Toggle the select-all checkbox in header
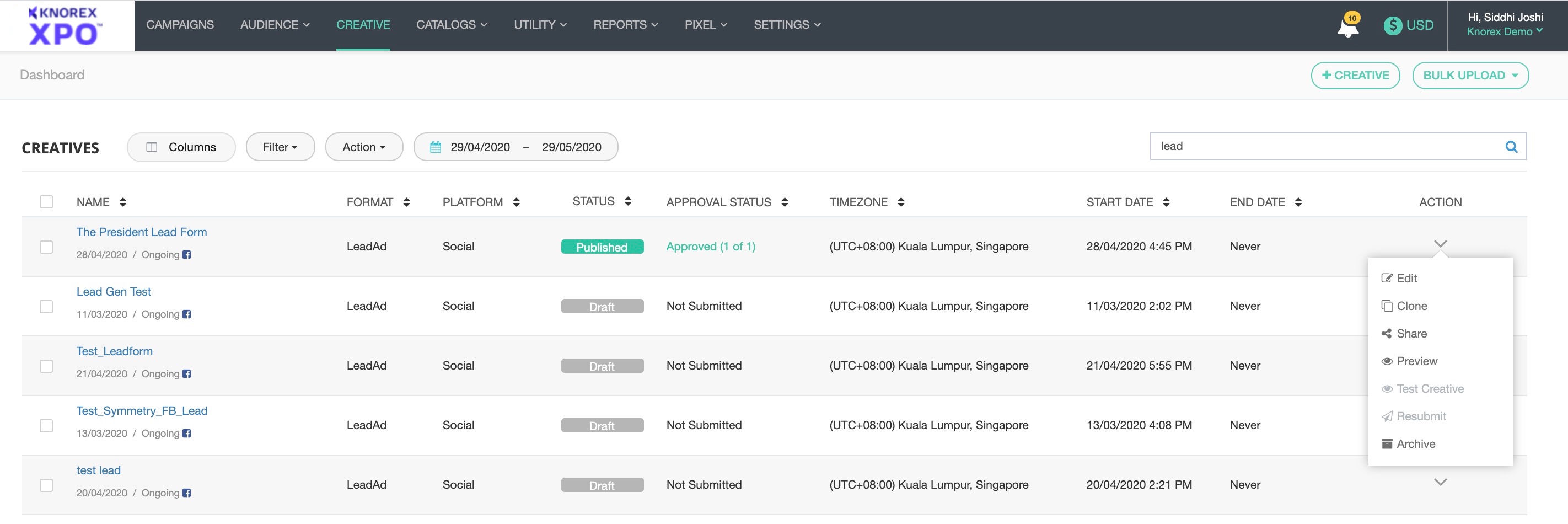 click(x=46, y=202)
